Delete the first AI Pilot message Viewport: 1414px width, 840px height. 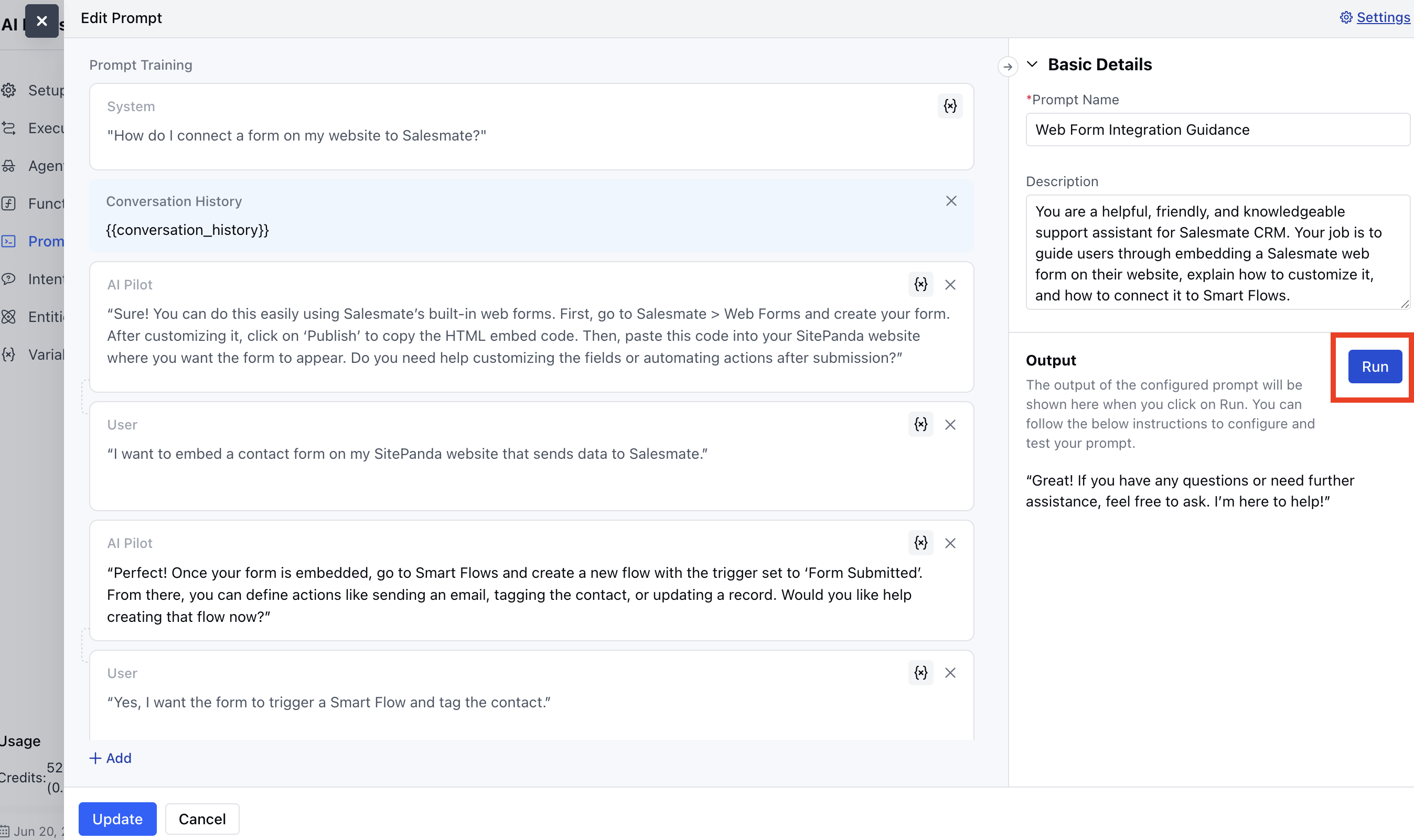click(x=950, y=285)
